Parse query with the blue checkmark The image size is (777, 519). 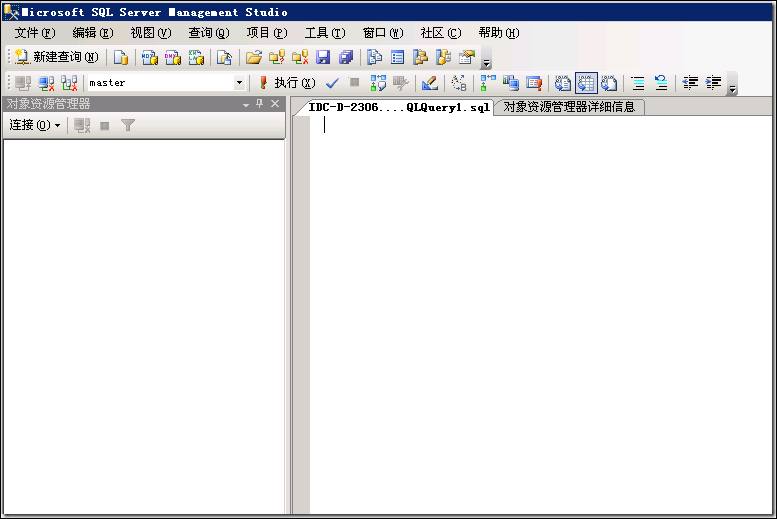332,83
